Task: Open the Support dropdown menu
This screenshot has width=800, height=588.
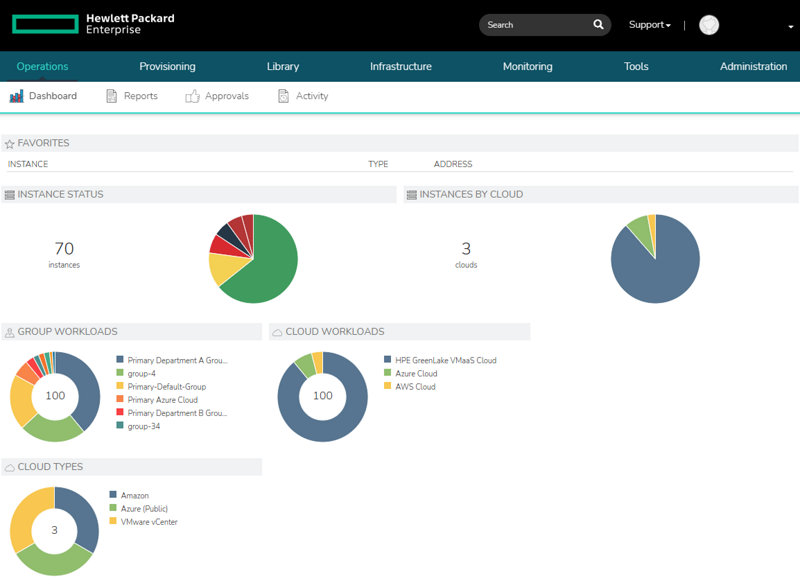Action: click(x=649, y=25)
